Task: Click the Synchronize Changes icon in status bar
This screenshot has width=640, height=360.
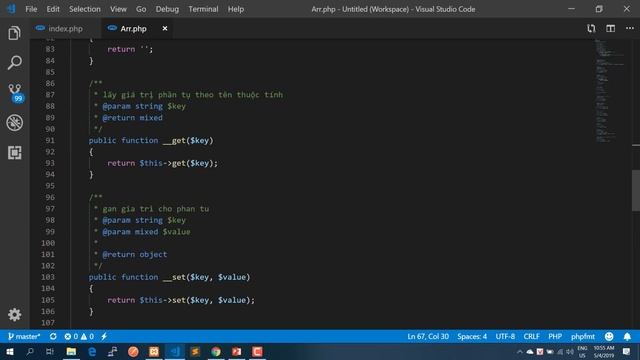Action: 53,336
